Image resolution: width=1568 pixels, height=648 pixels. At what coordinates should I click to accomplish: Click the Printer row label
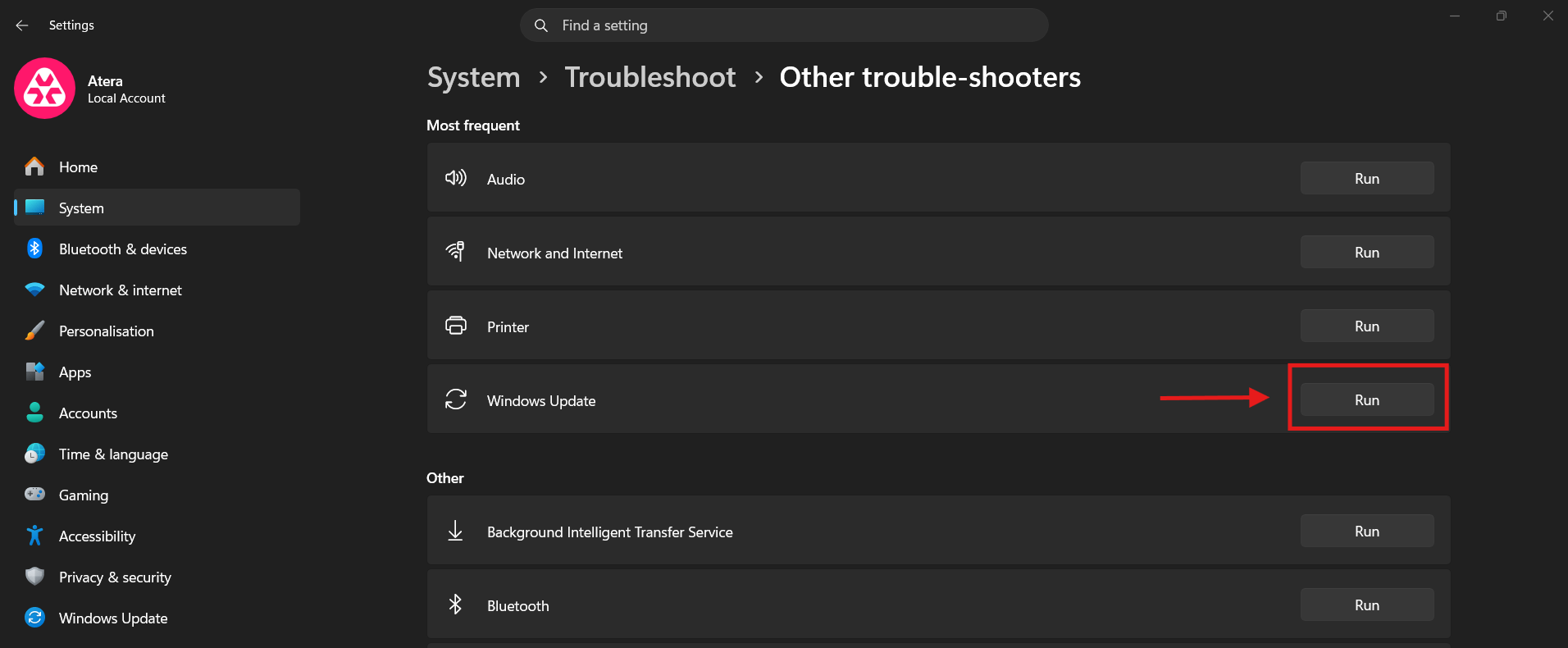tap(508, 326)
